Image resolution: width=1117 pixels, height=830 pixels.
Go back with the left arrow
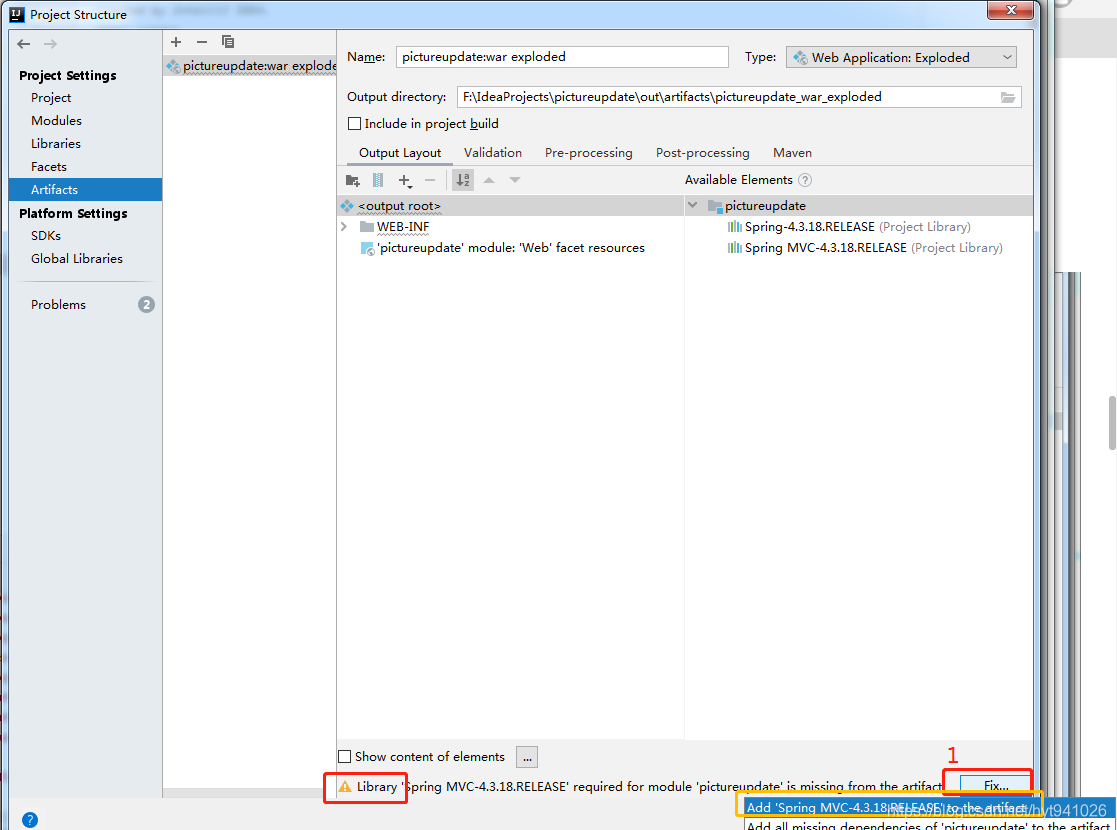pyautogui.click(x=24, y=44)
